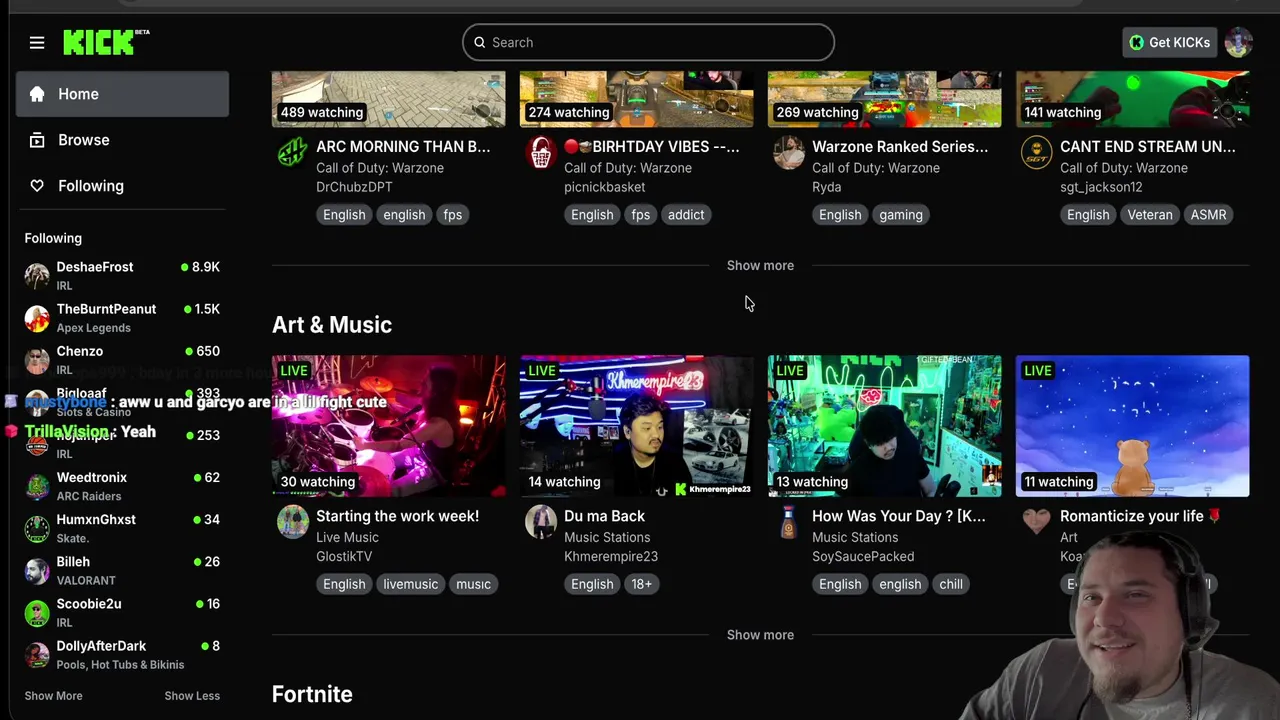Viewport: 1280px width, 720px height.
Task: Click the Get KICKs button
Action: 1170,42
